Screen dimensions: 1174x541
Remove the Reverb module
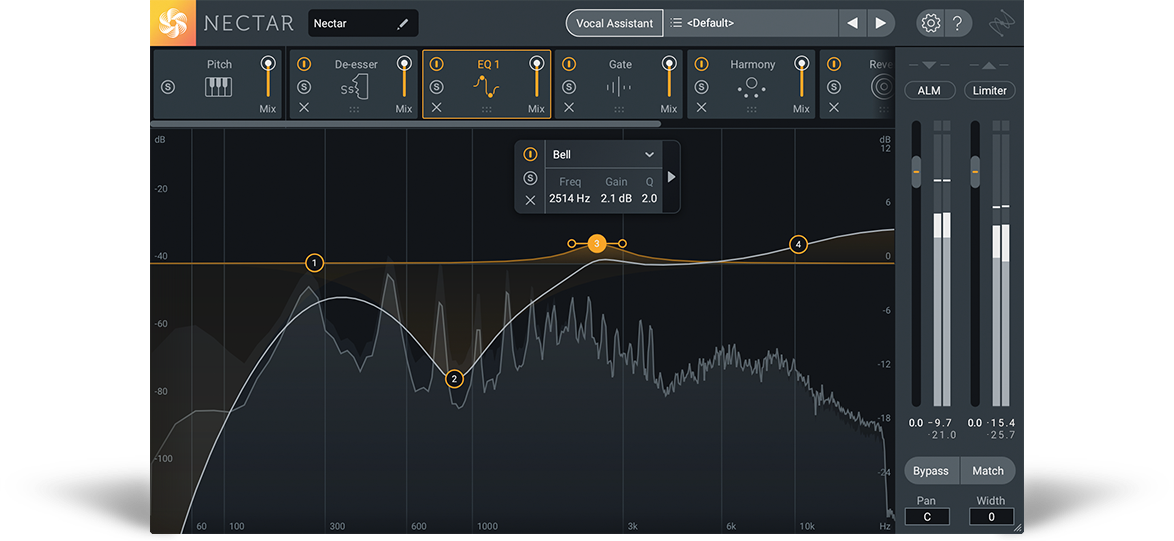point(834,108)
